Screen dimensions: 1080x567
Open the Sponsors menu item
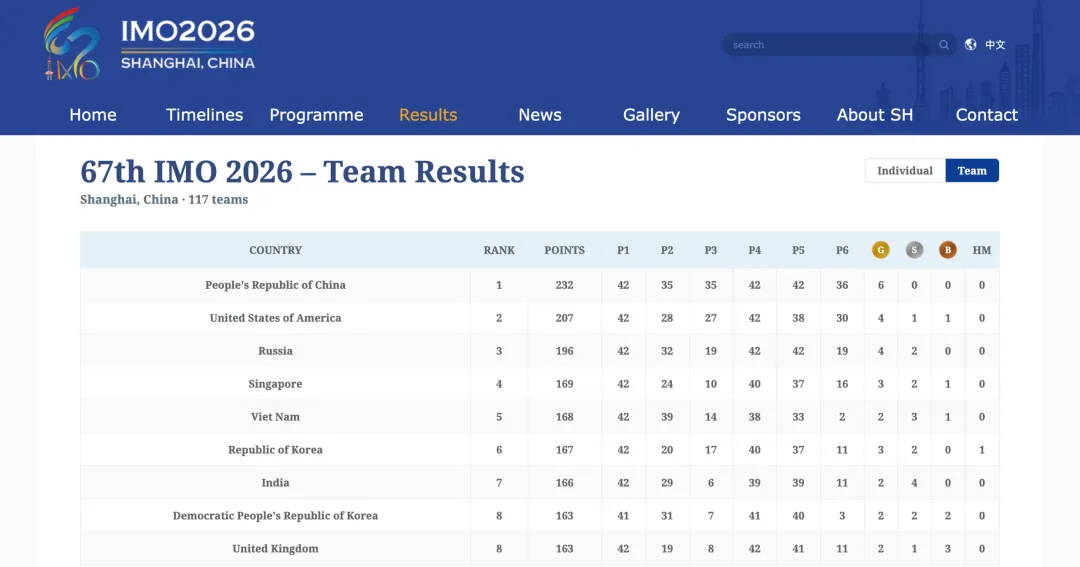(x=763, y=115)
